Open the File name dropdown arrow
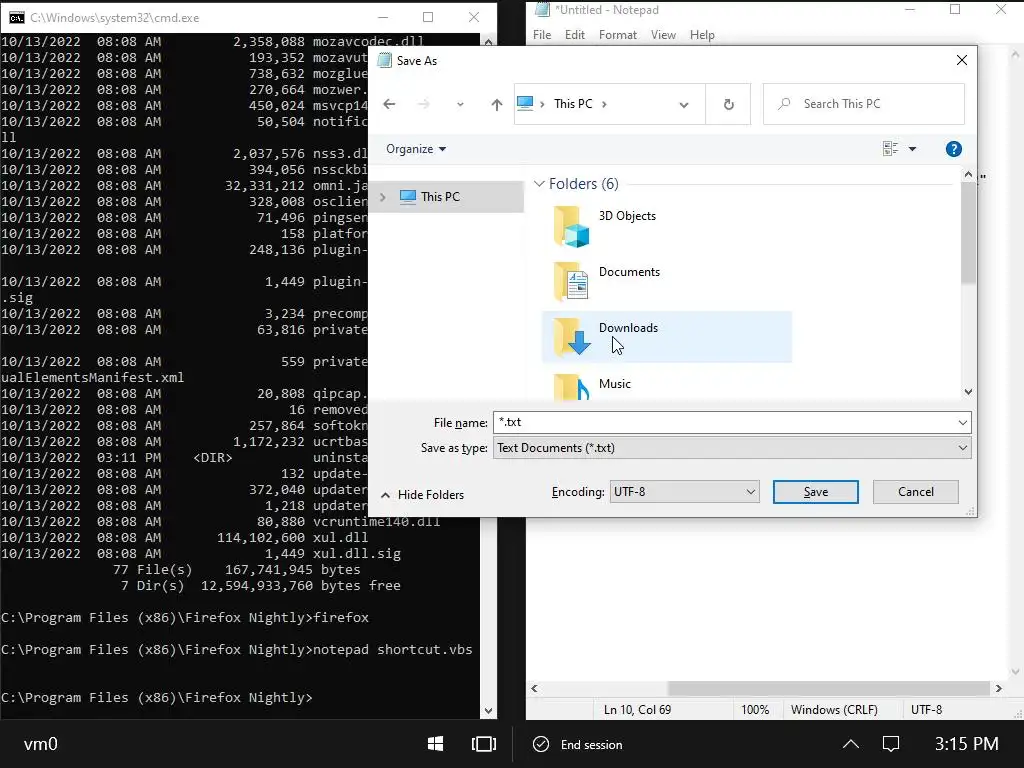The width and height of the screenshot is (1024, 768). [962, 423]
